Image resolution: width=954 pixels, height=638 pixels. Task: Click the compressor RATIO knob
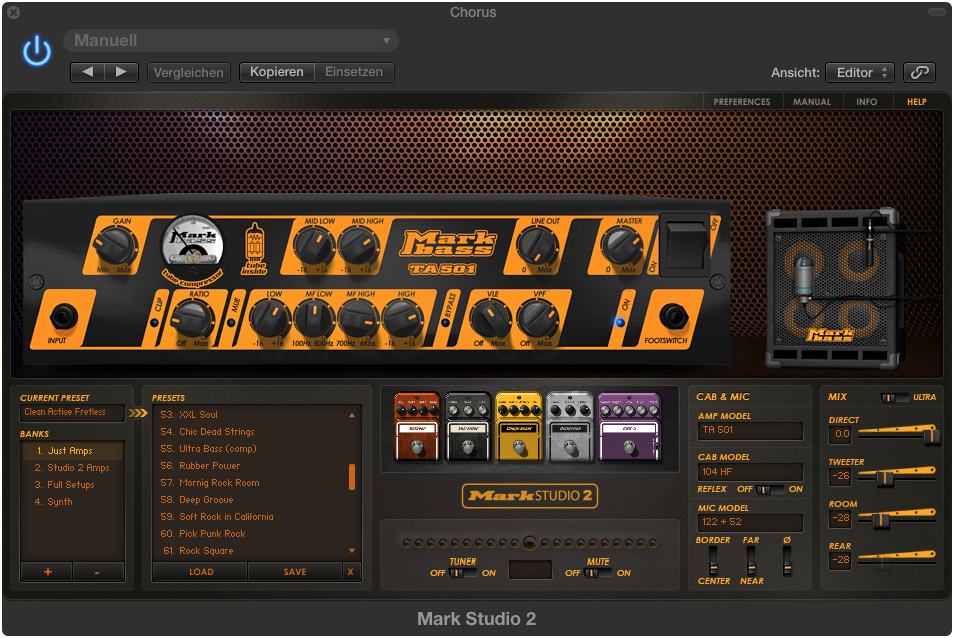[x=192, y=319]
